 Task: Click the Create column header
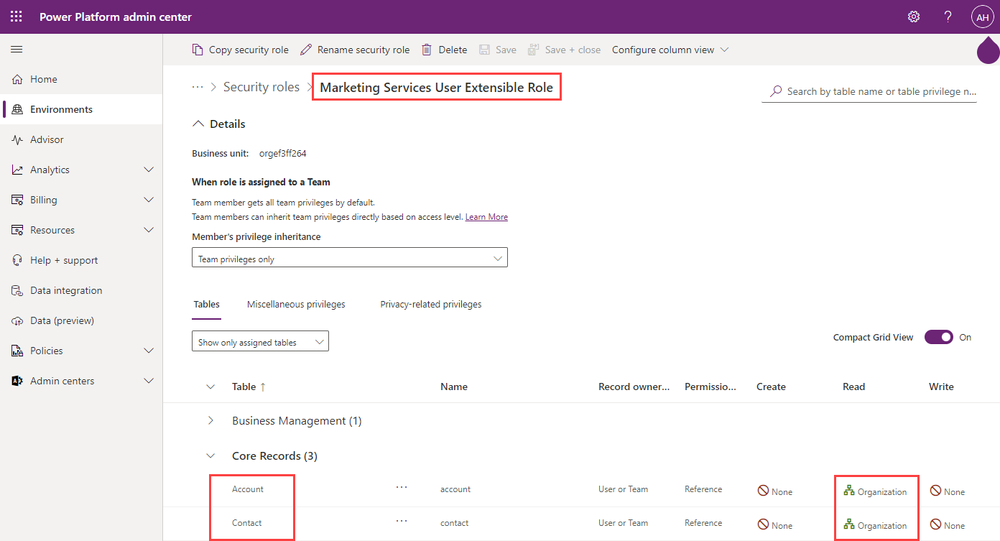[x=770, y=387]
